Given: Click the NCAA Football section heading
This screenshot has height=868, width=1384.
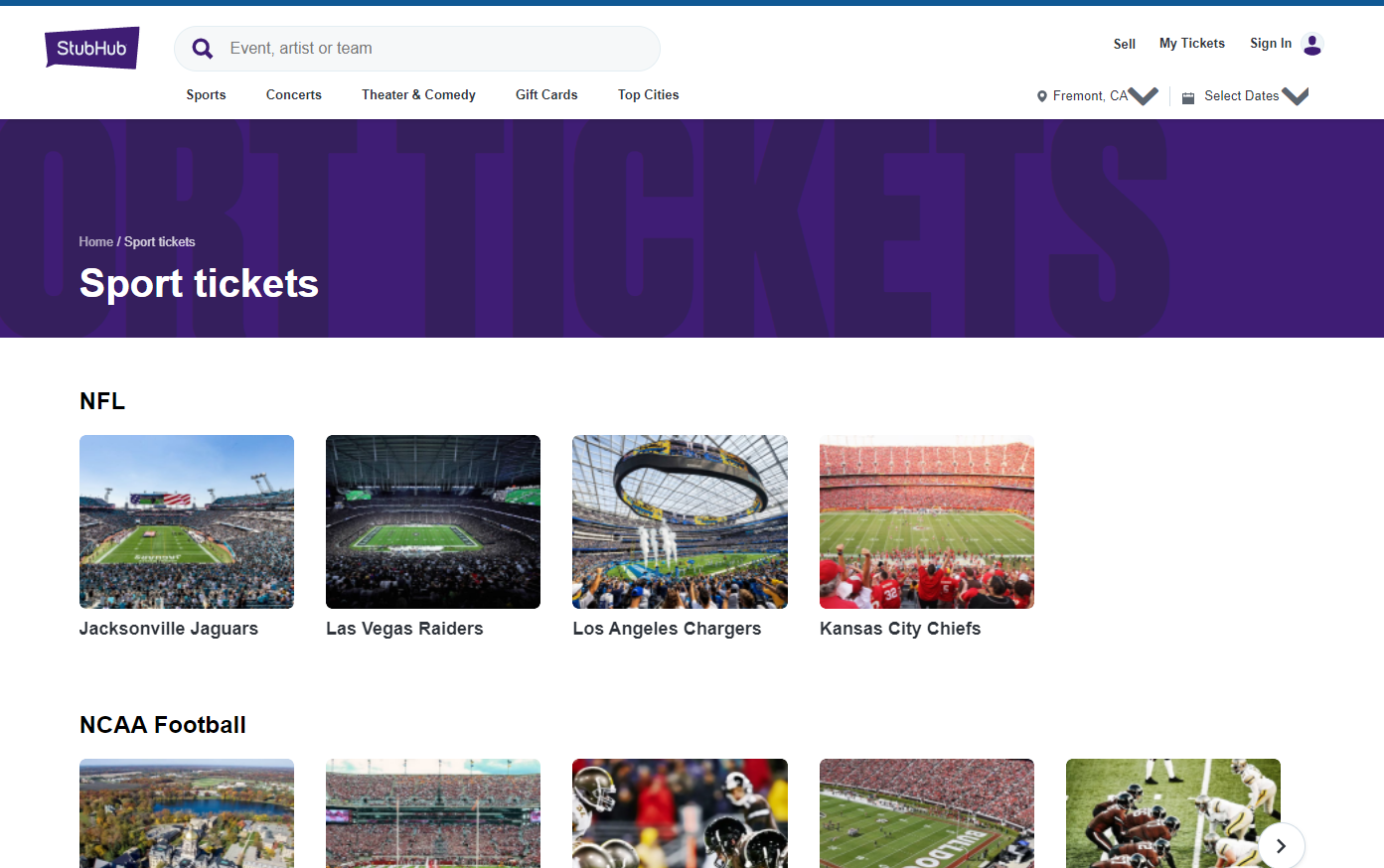Looking at the screenshot, I should tap(163, 725).
